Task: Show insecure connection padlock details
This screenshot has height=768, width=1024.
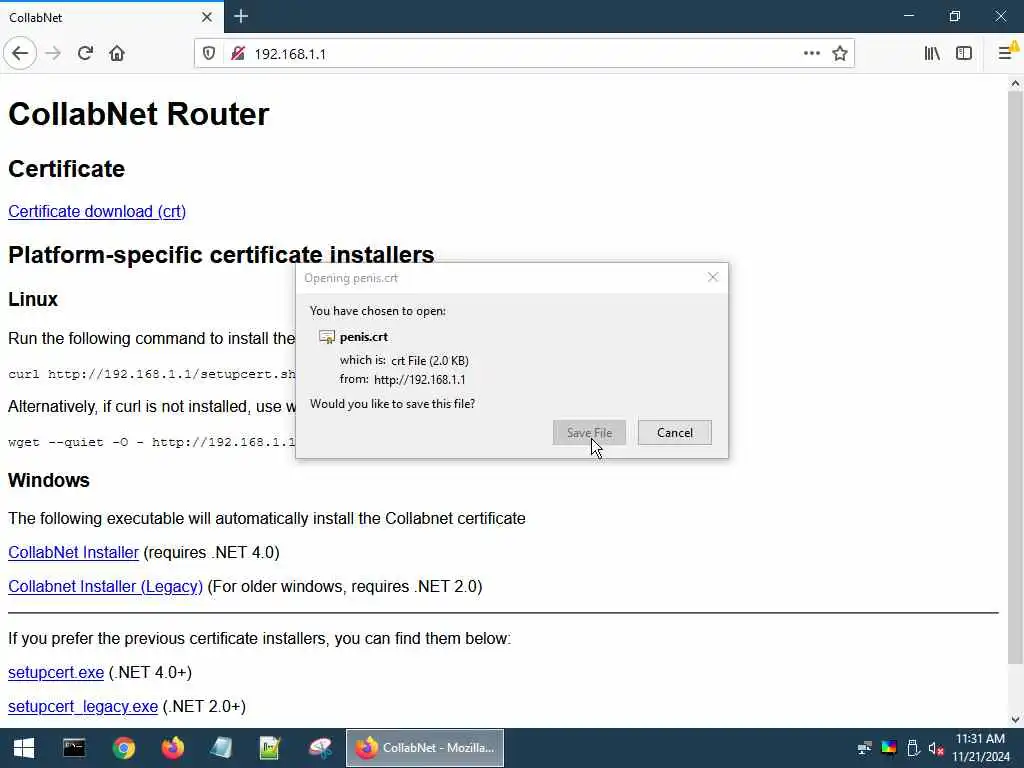Action: 238,54
